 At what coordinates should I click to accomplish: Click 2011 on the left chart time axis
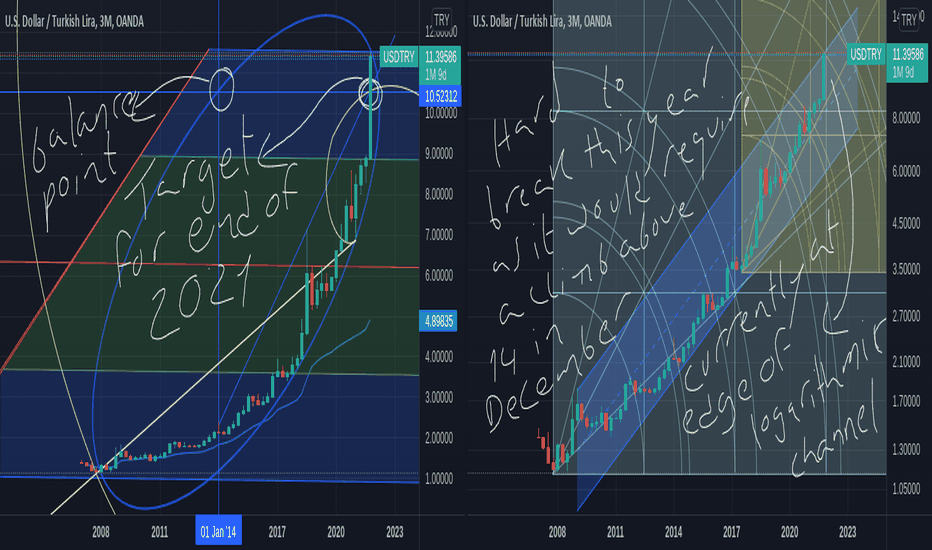click(159, 532)
